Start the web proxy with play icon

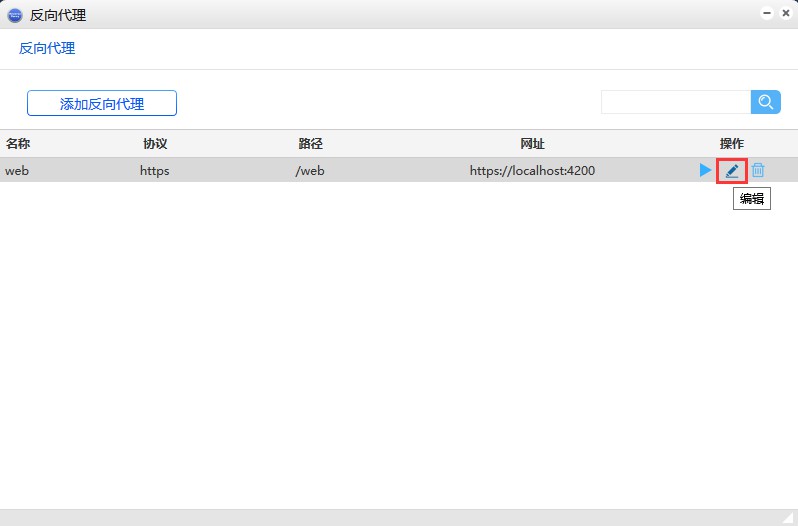706,171
